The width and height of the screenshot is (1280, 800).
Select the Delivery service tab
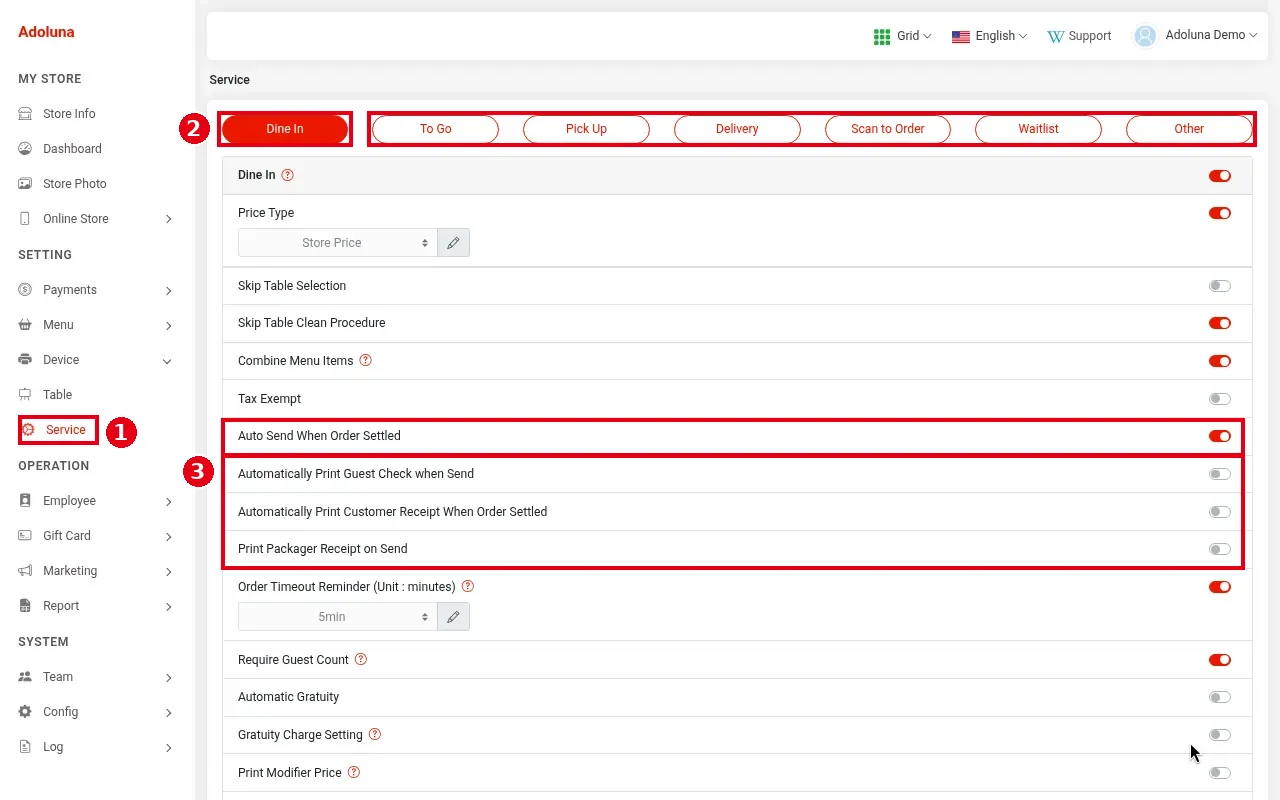(737, 129)
